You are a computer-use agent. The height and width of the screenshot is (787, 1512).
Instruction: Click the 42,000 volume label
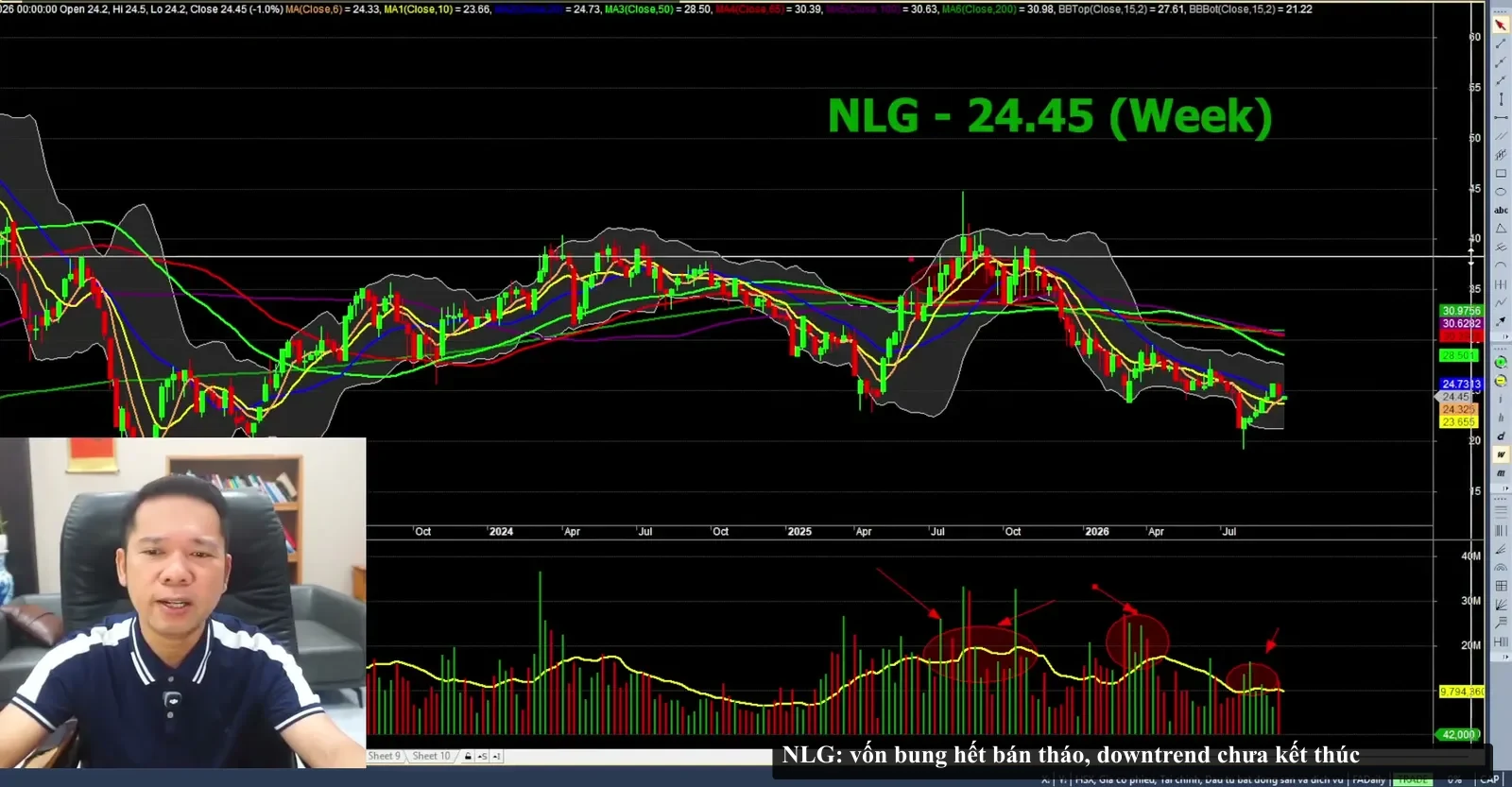1458,734
